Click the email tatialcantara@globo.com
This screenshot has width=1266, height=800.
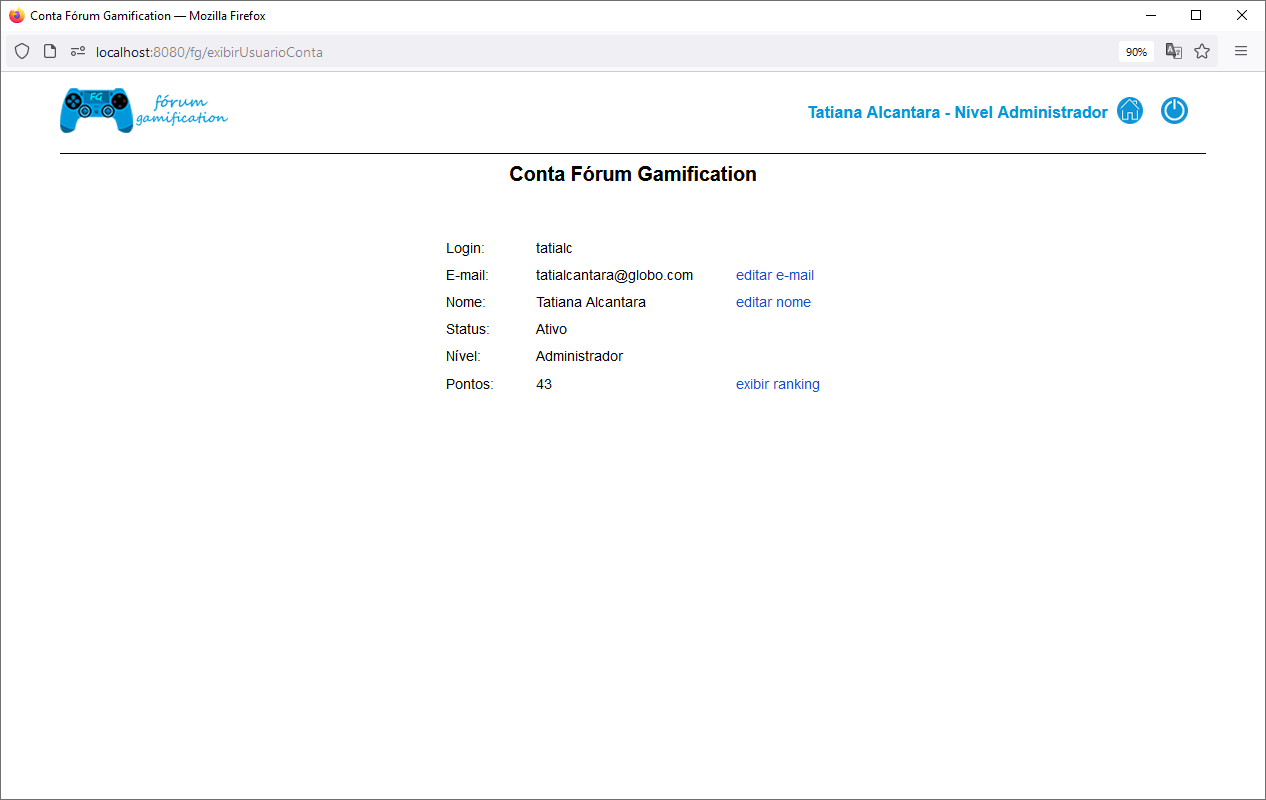[614, 275]
